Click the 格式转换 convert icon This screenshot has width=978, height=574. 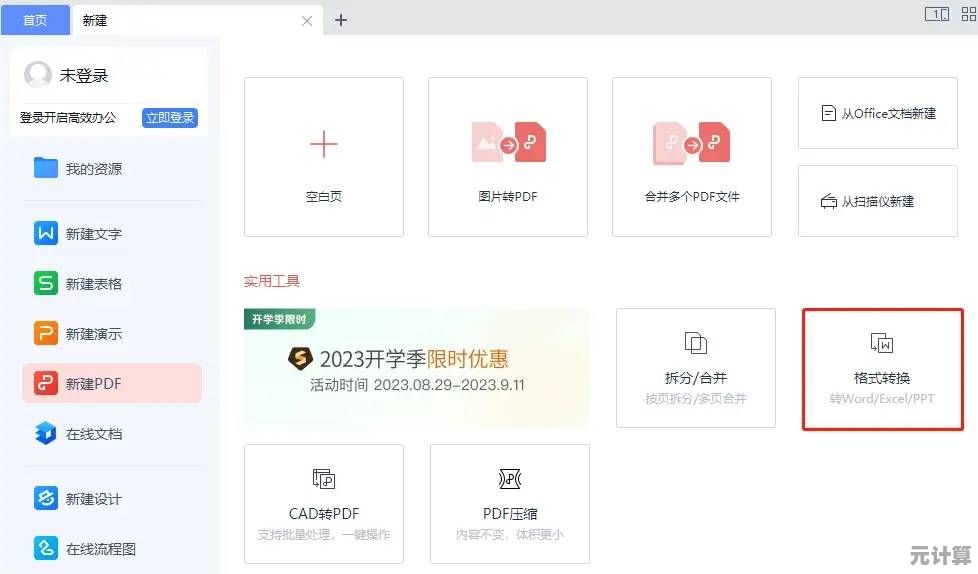click(882, 343)
